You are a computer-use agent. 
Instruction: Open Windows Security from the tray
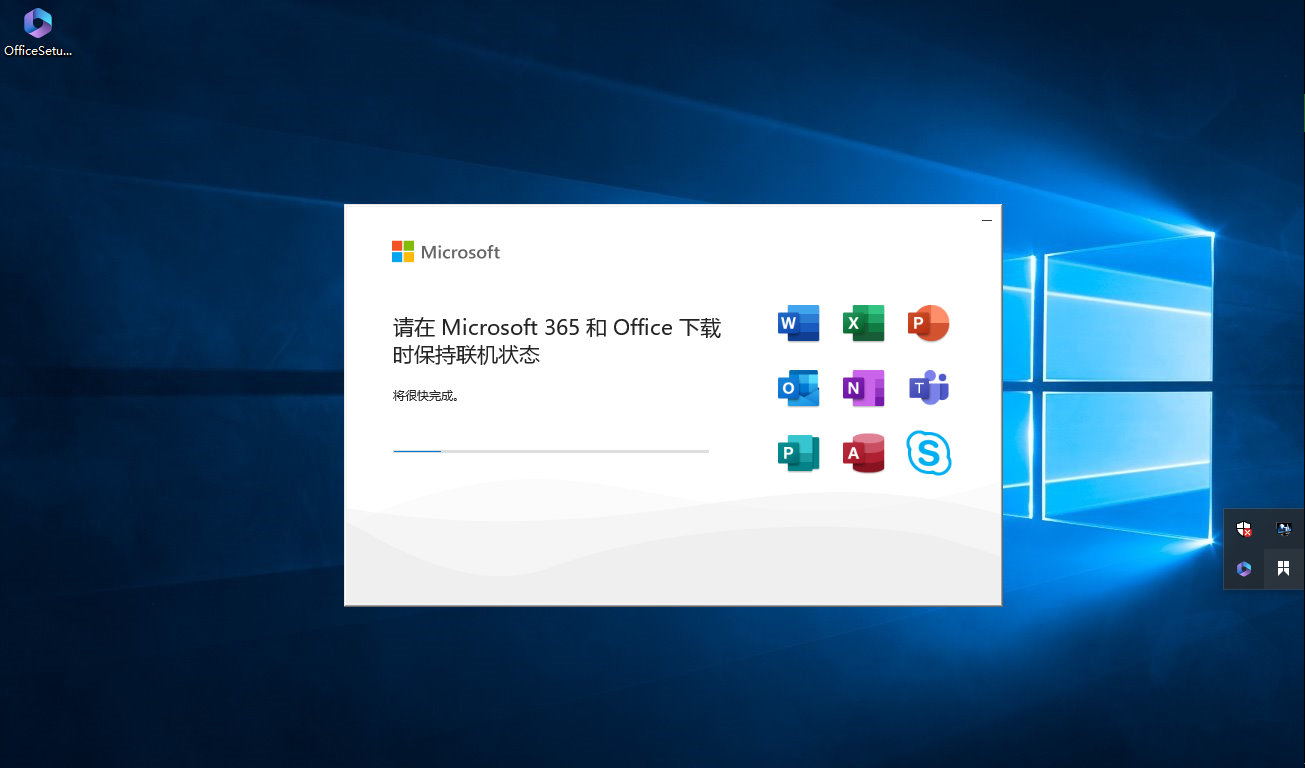click(x=1244, y=529)
